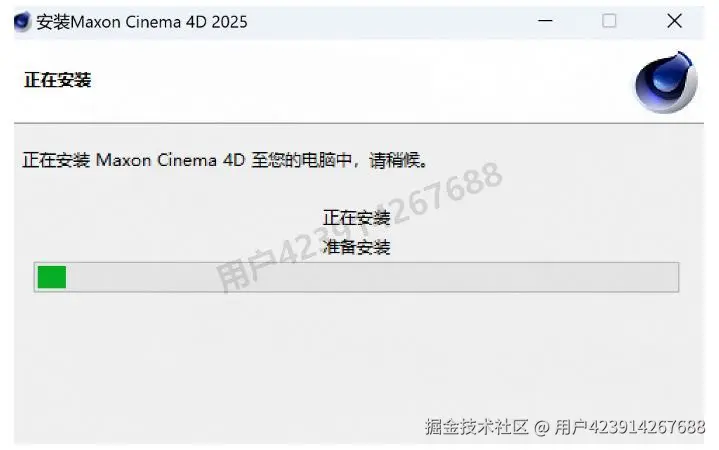Screen dimensions: 719x450
Task: Click the Cinema 4D icon in title bar
Action: [22, 22]
